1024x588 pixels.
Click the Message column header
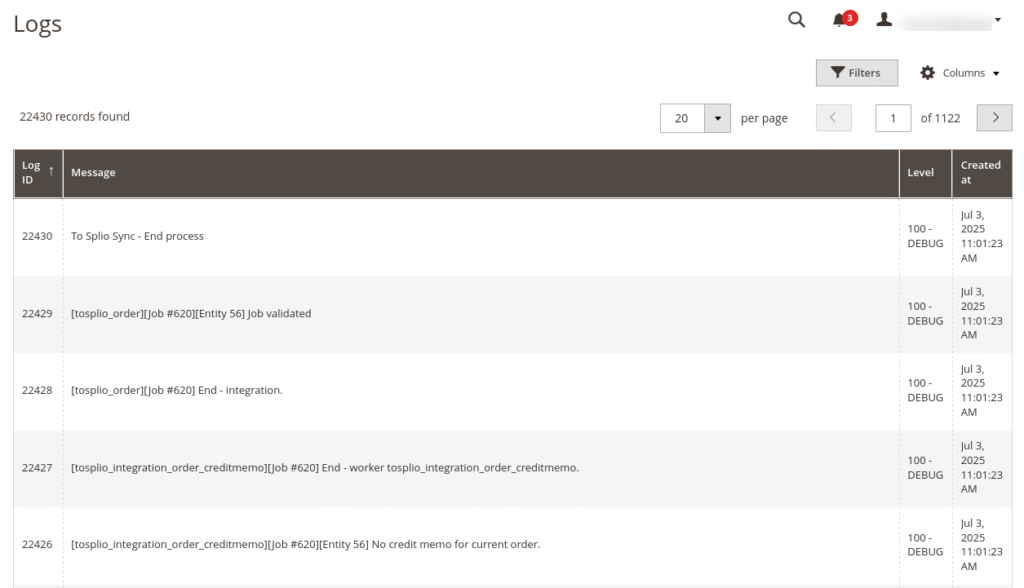coord(93,172)
